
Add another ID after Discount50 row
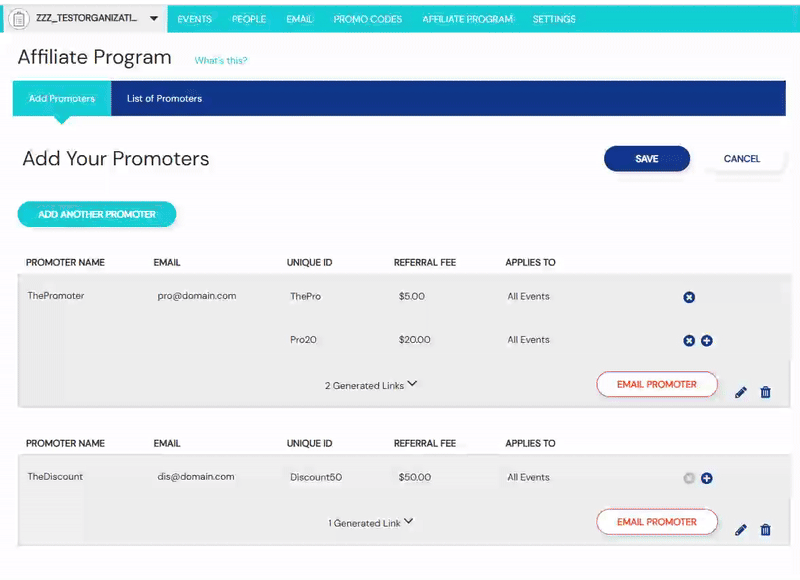[707, 478]
